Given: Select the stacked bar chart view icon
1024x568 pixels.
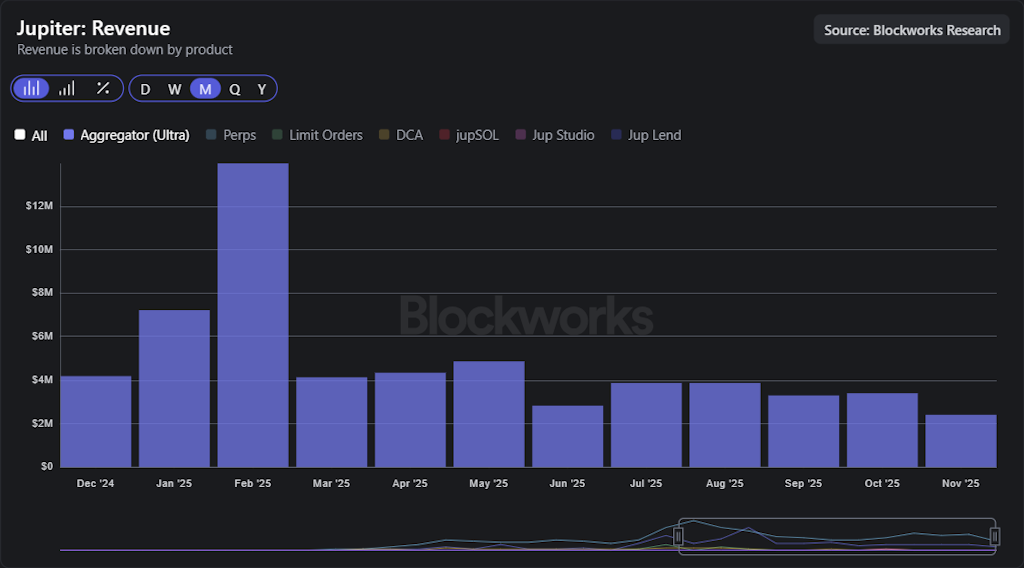Looking at the screenshot, I should 32,88.
